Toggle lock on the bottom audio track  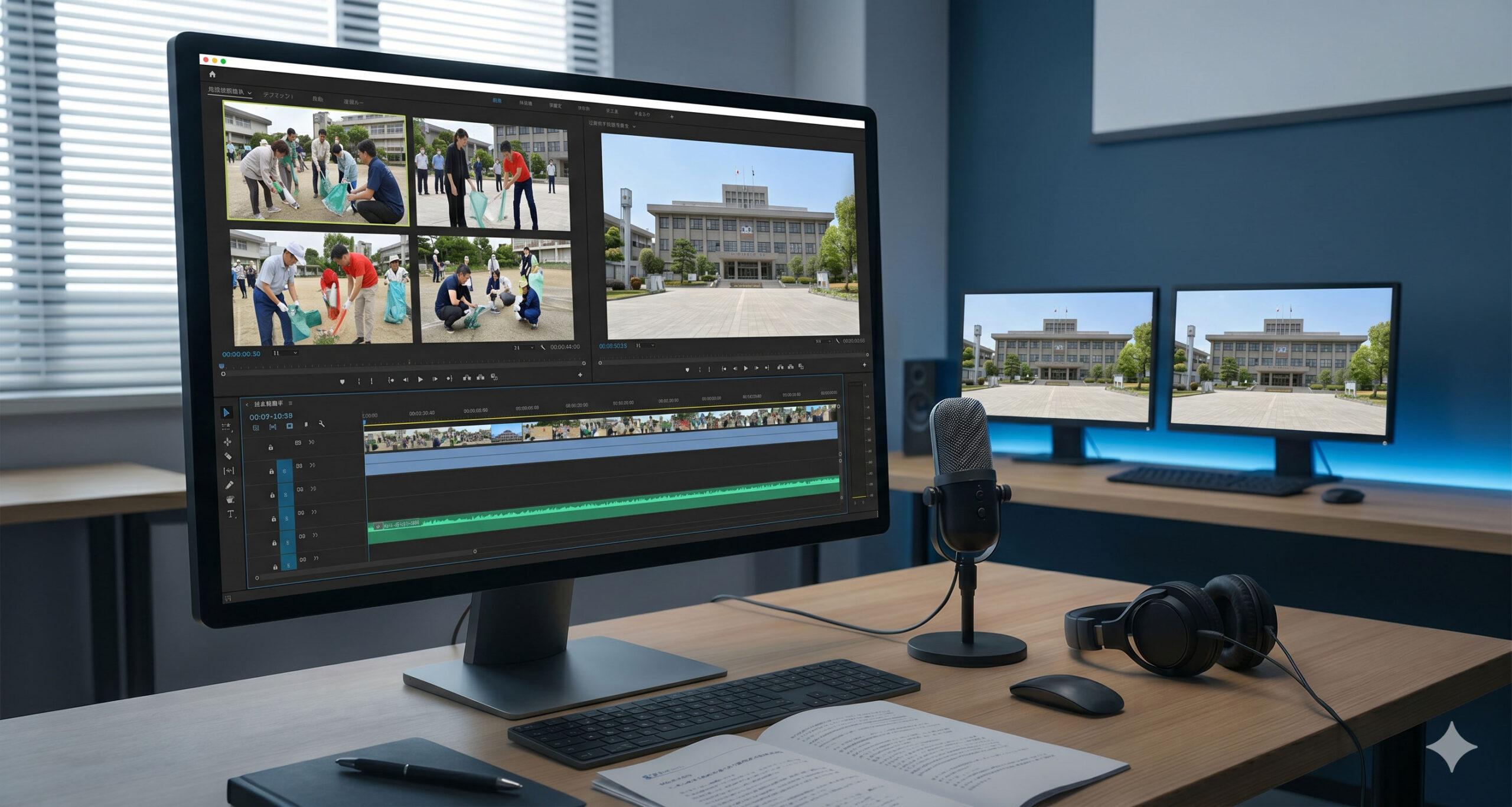pyautogui.click(x=275, y=567)
